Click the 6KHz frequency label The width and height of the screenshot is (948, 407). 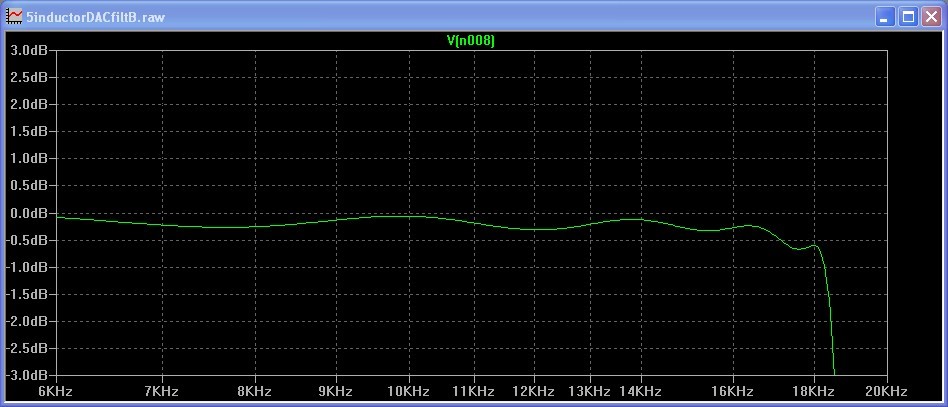[56, 391]
